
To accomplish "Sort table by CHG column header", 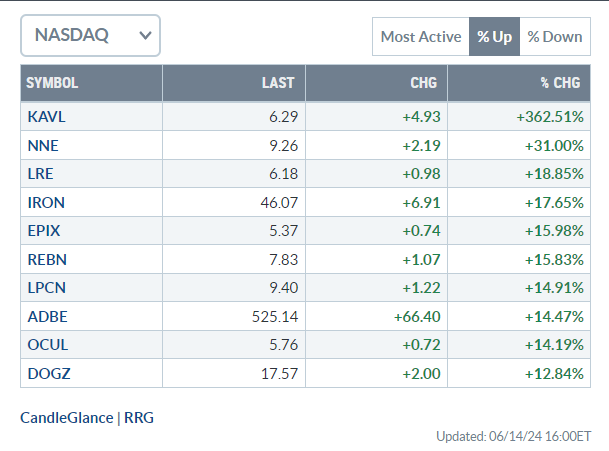I will (x=423, y=83).
